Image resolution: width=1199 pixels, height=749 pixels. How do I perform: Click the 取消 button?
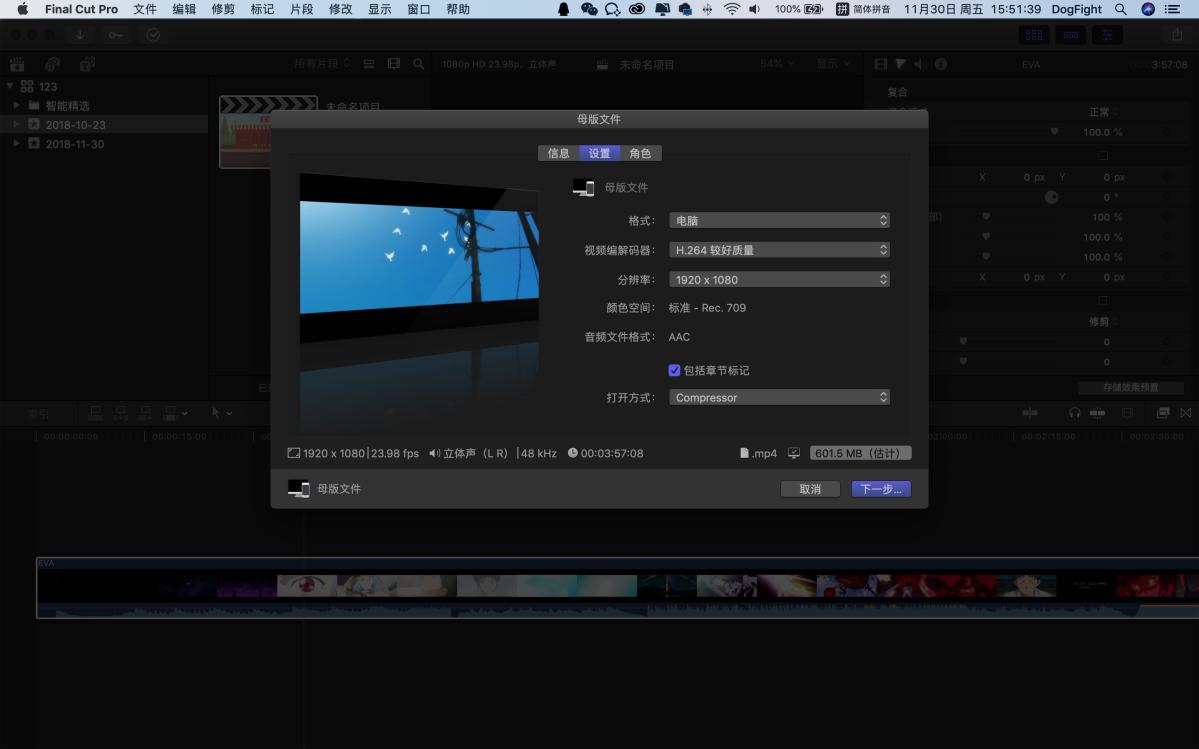point(809,489)
